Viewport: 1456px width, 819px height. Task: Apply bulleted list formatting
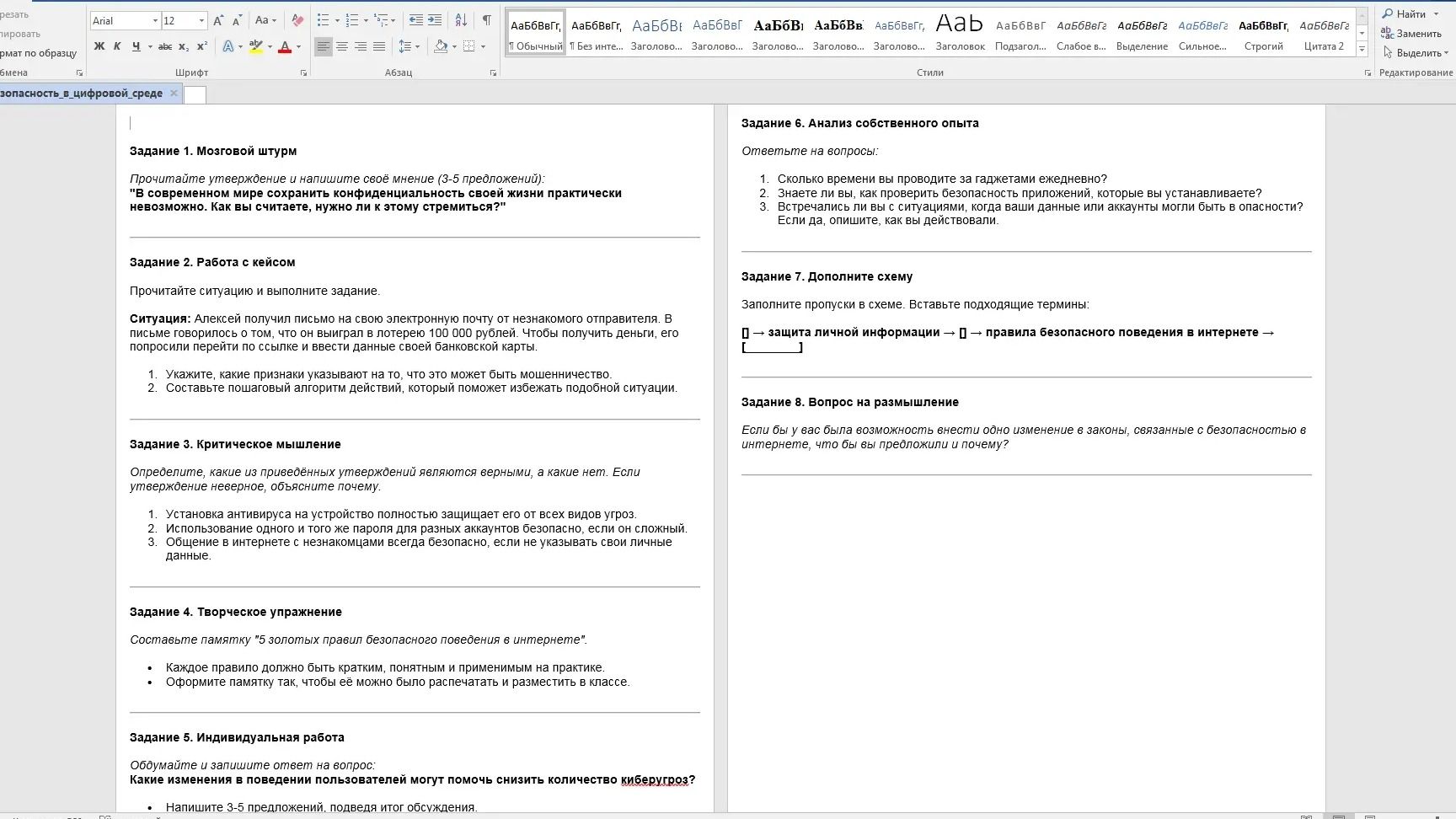click(323, 20)
